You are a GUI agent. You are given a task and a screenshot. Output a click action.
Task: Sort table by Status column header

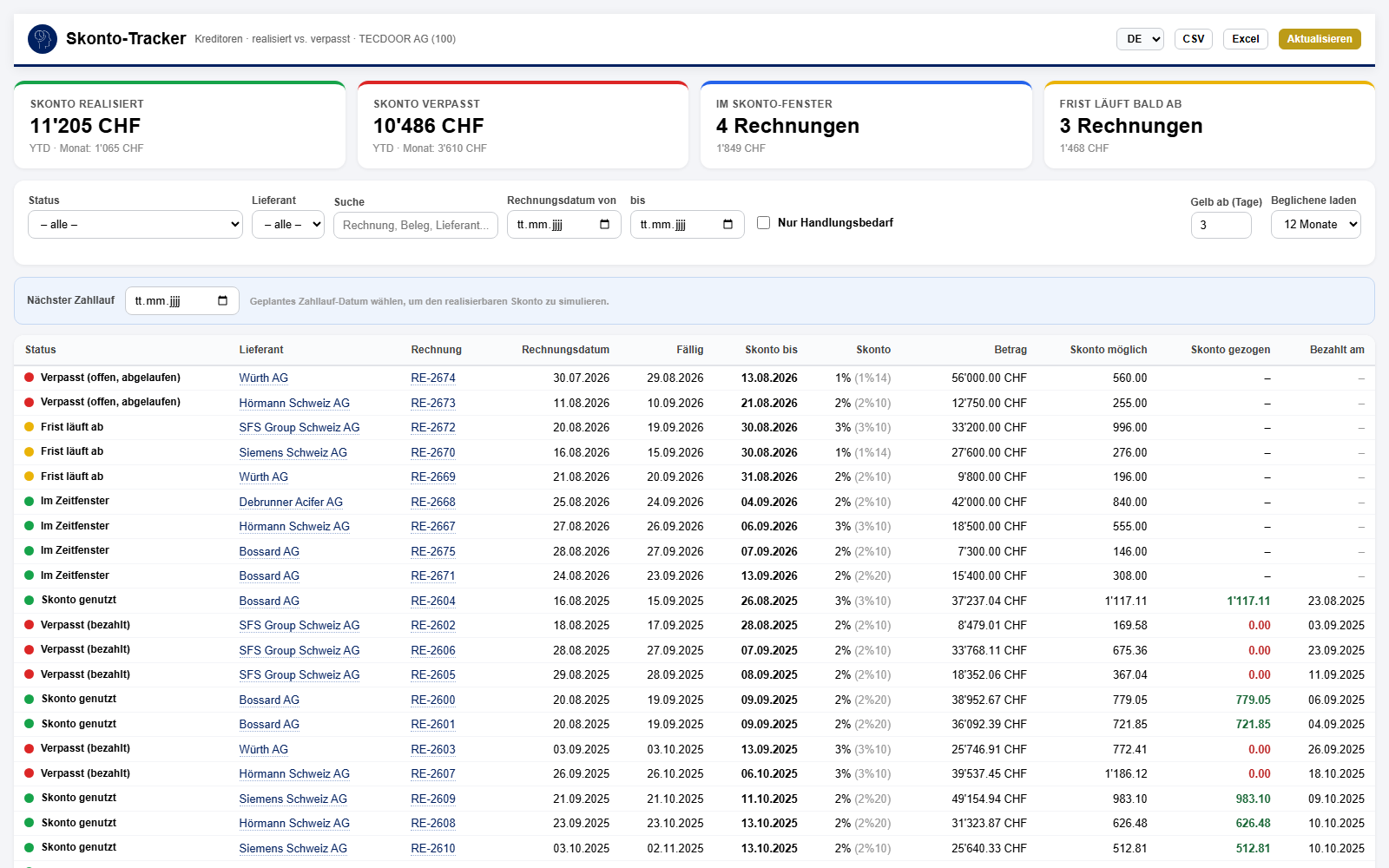coord(41,350)
